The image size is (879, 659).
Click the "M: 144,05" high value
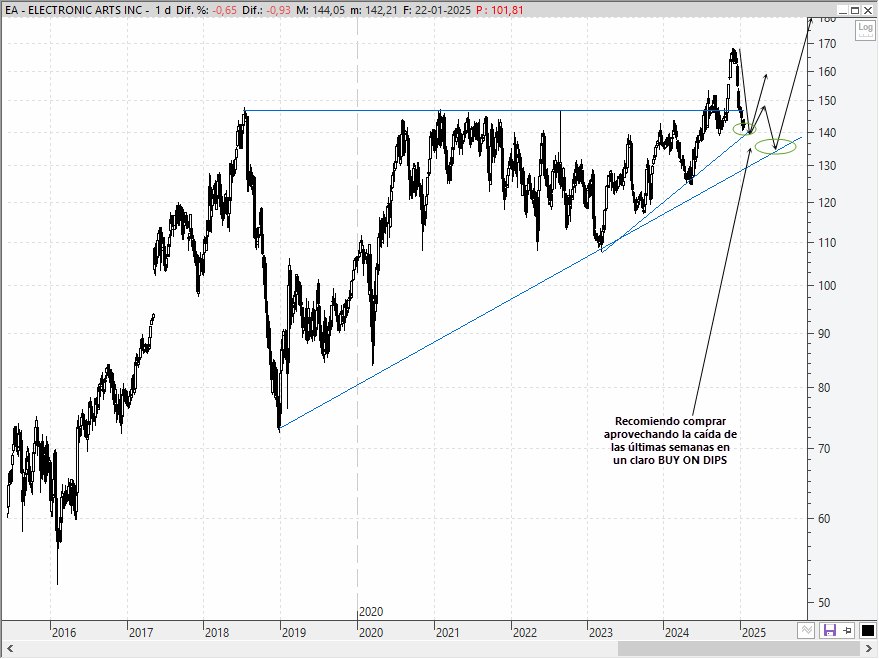point(321,10)
